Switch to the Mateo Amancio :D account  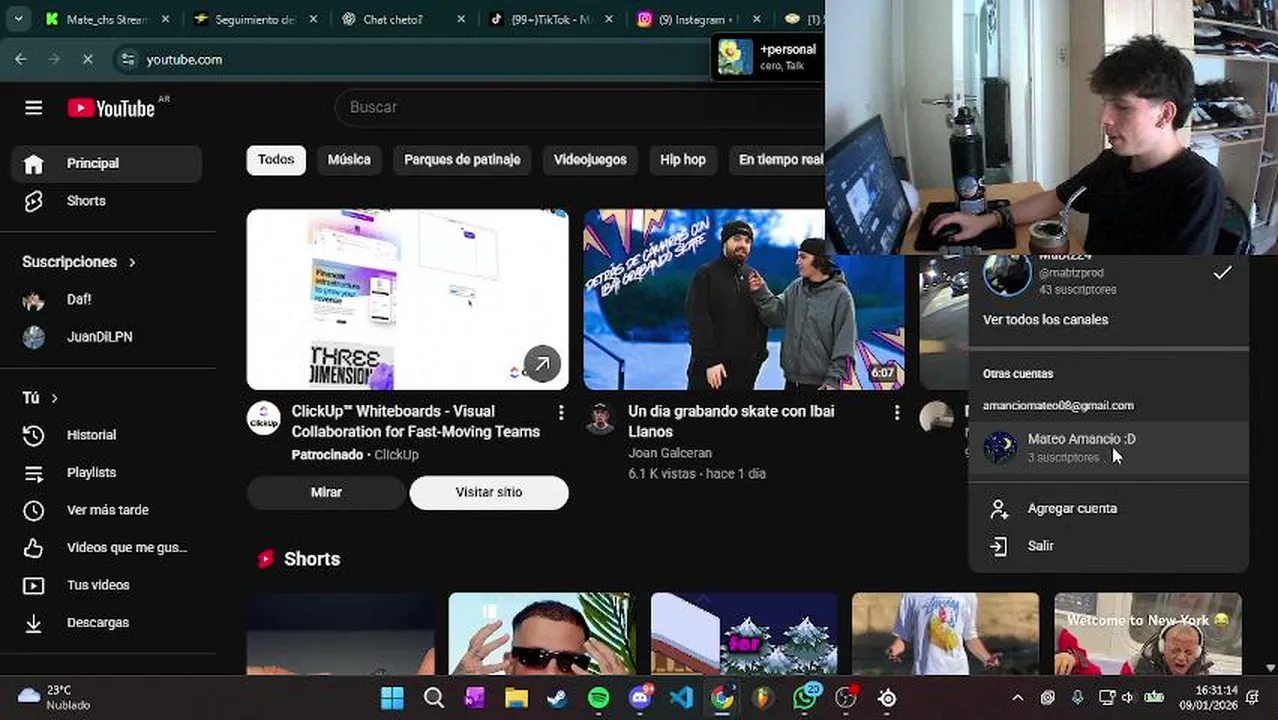click(x=1108, y=447)
